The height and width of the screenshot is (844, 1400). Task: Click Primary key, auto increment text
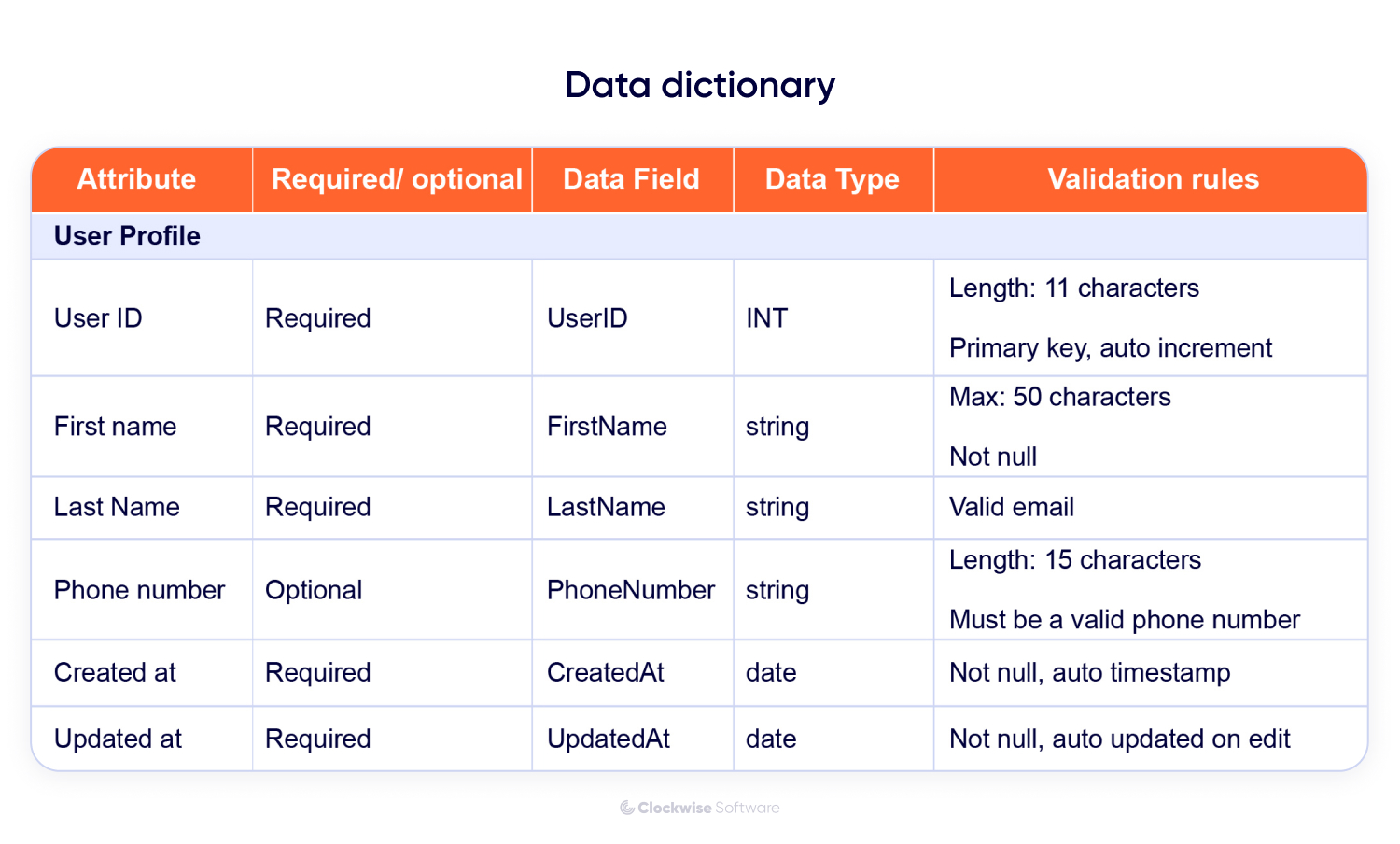[x=1110, y=348]
